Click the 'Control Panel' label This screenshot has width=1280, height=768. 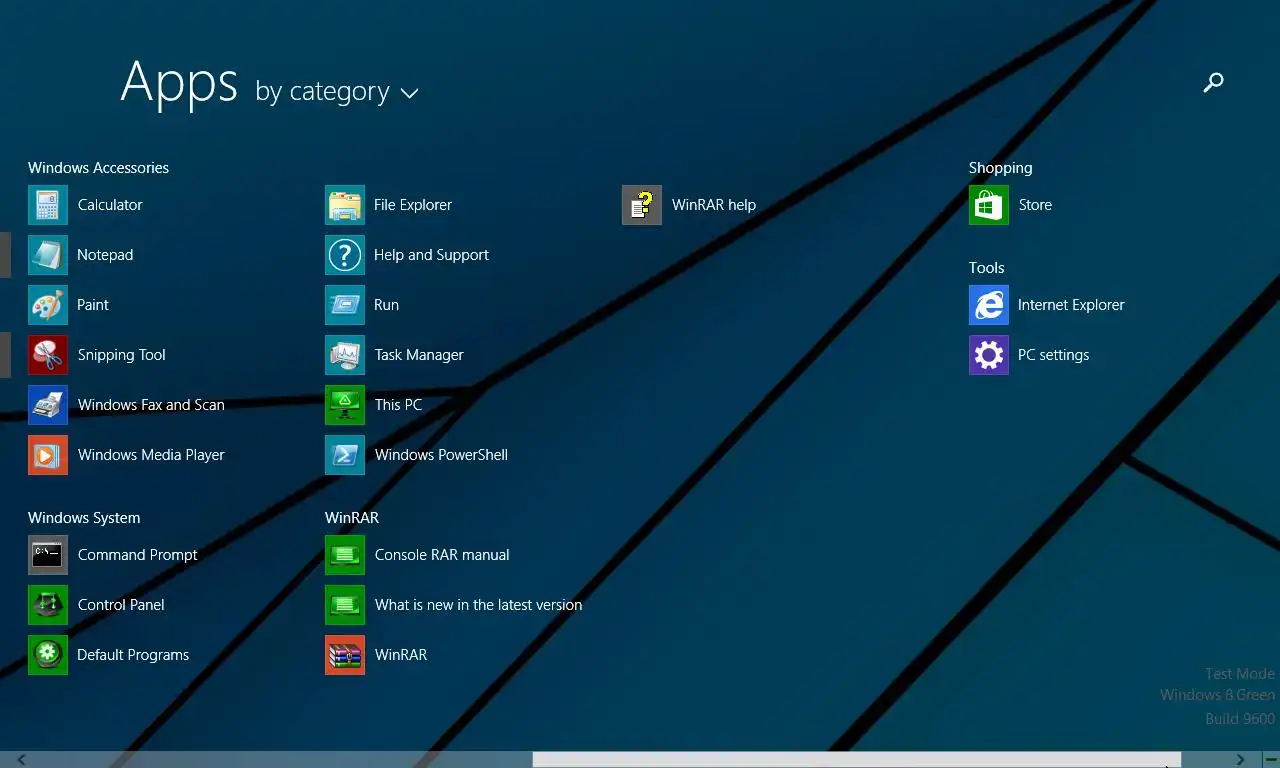coord(121,605)
